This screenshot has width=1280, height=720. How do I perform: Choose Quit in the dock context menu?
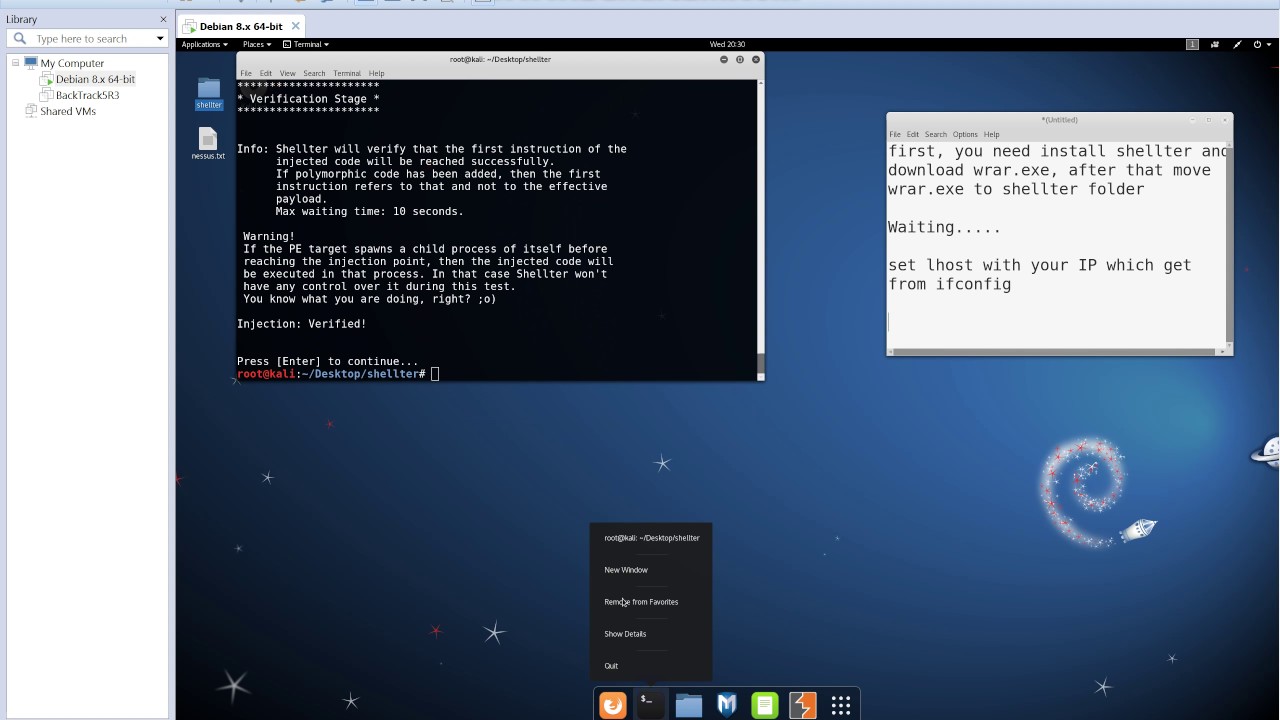tap(611, 666)
